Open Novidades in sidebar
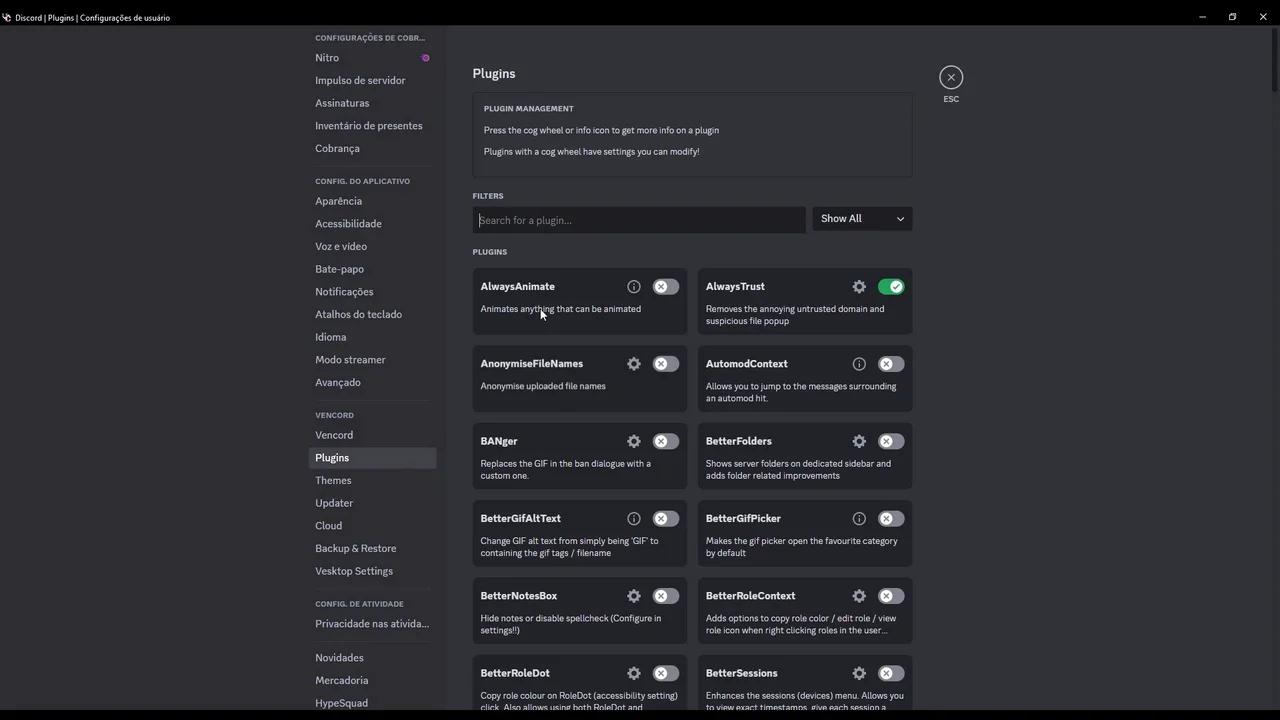This screenshot has height=720, width=1280. click(x=373, y=658)
